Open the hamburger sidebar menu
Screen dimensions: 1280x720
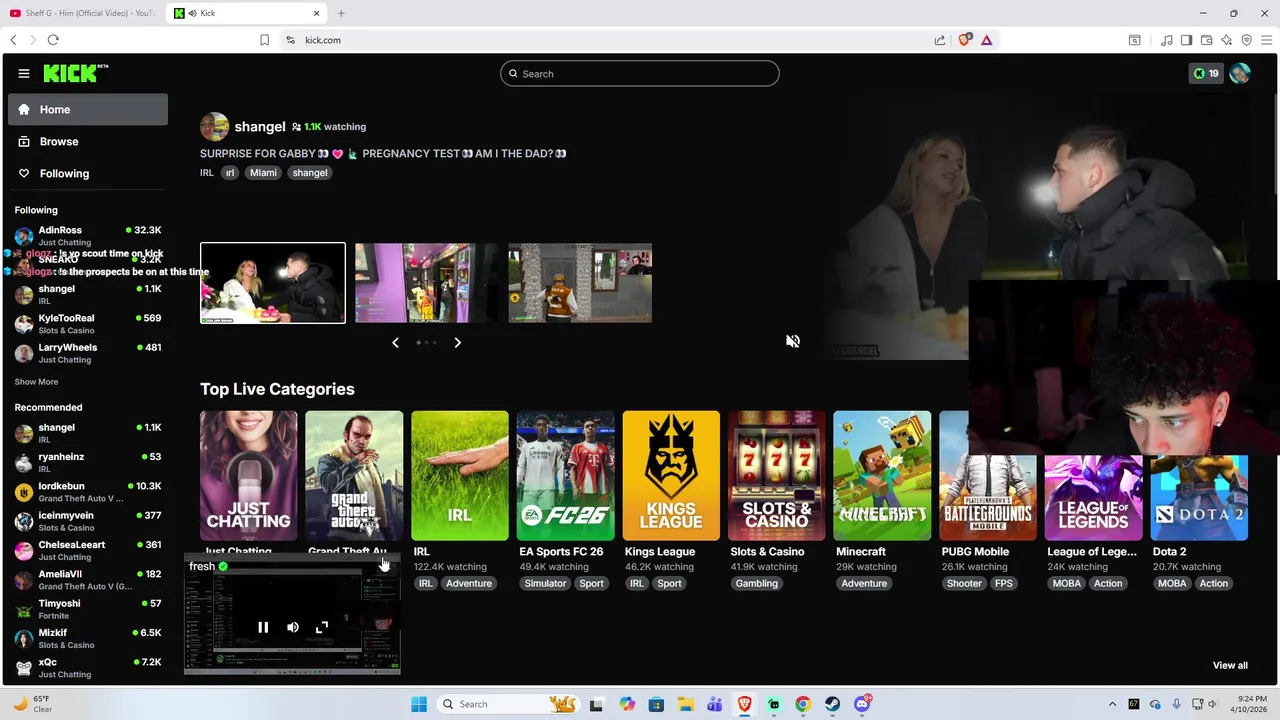tap(24, 73)
